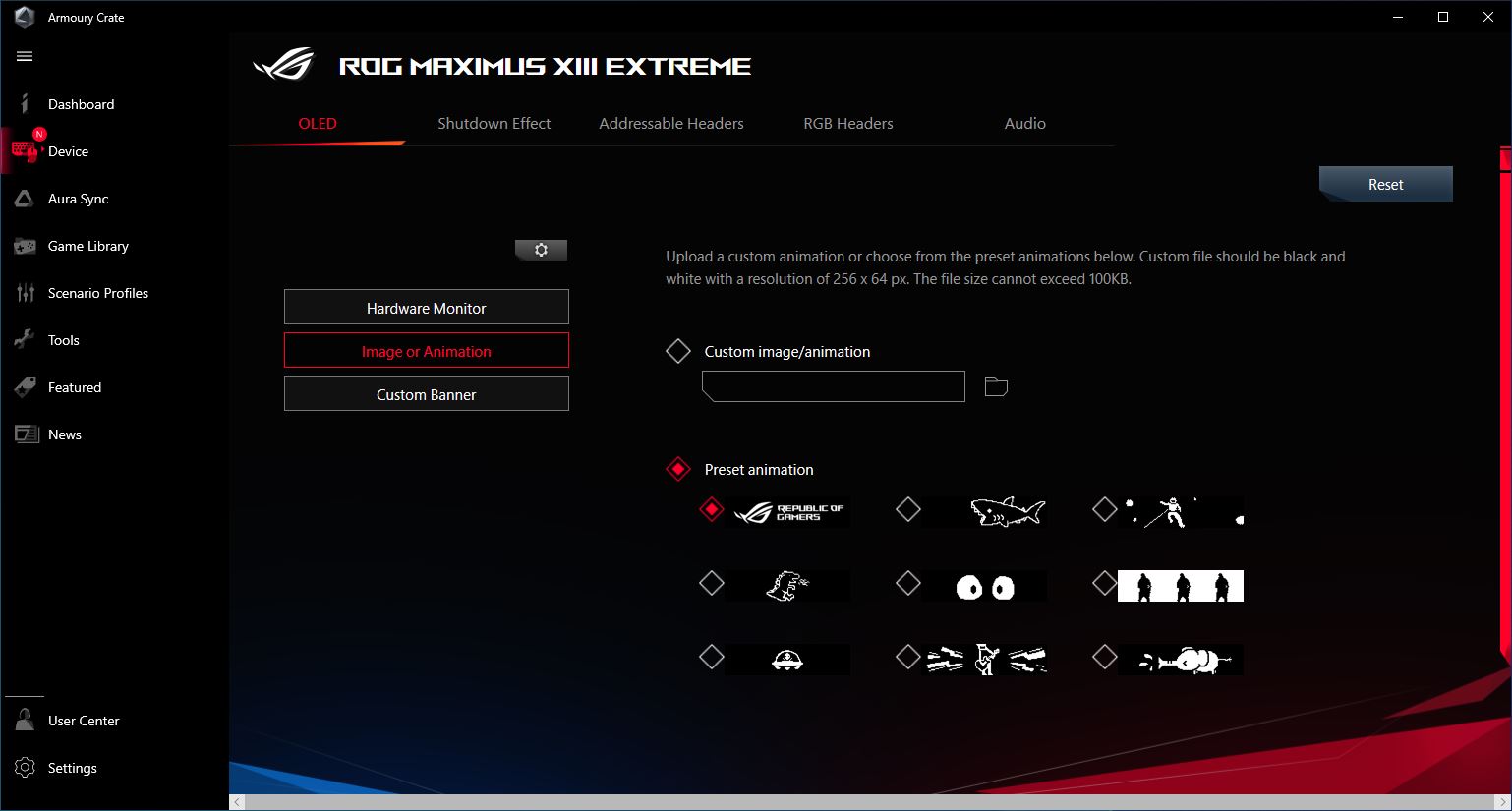This screenshot has height=811, width=1512.
Task: Choose the fish creature preset radio
Action: point(1105,657)
